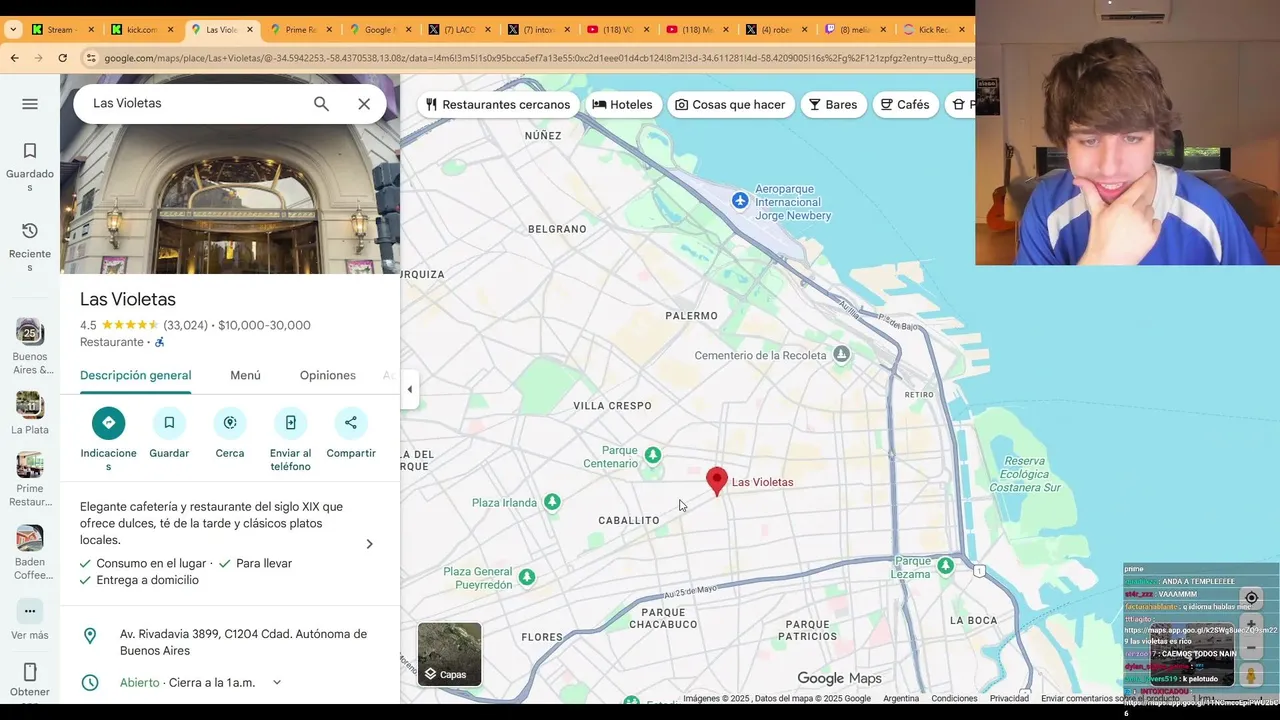The width and height of the screenshot is (1280, 720).
Task: Zoom in with the map plus button
Action: tap(1251, 624)
